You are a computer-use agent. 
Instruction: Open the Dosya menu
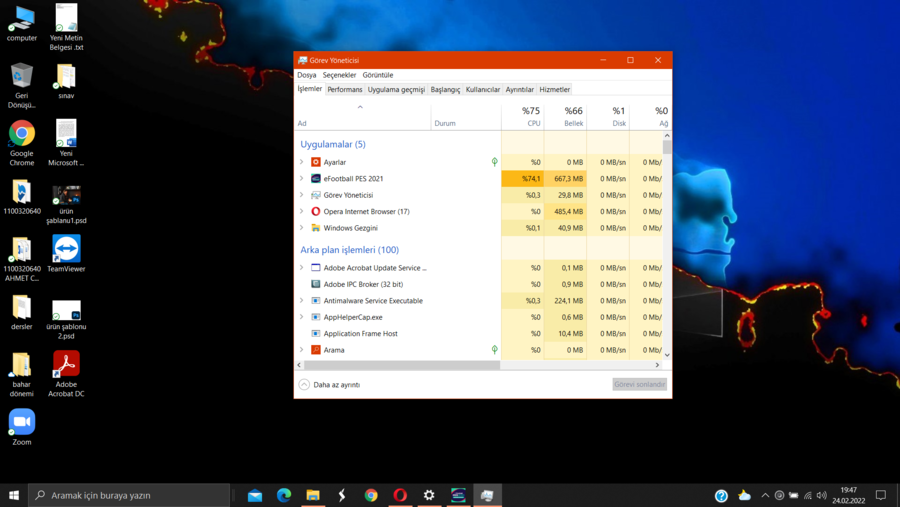point(307,75)
